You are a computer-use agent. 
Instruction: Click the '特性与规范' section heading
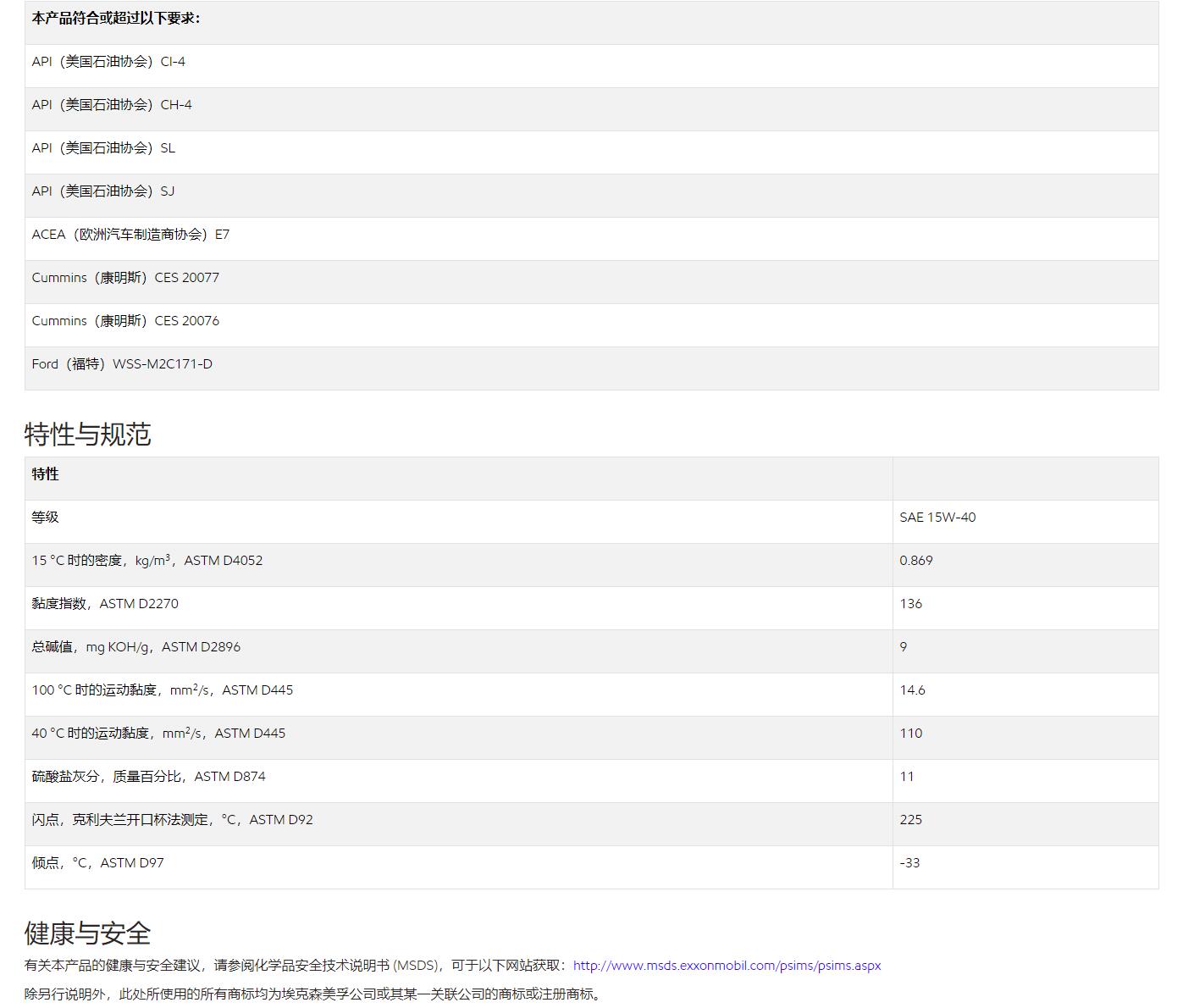[87, 435]
